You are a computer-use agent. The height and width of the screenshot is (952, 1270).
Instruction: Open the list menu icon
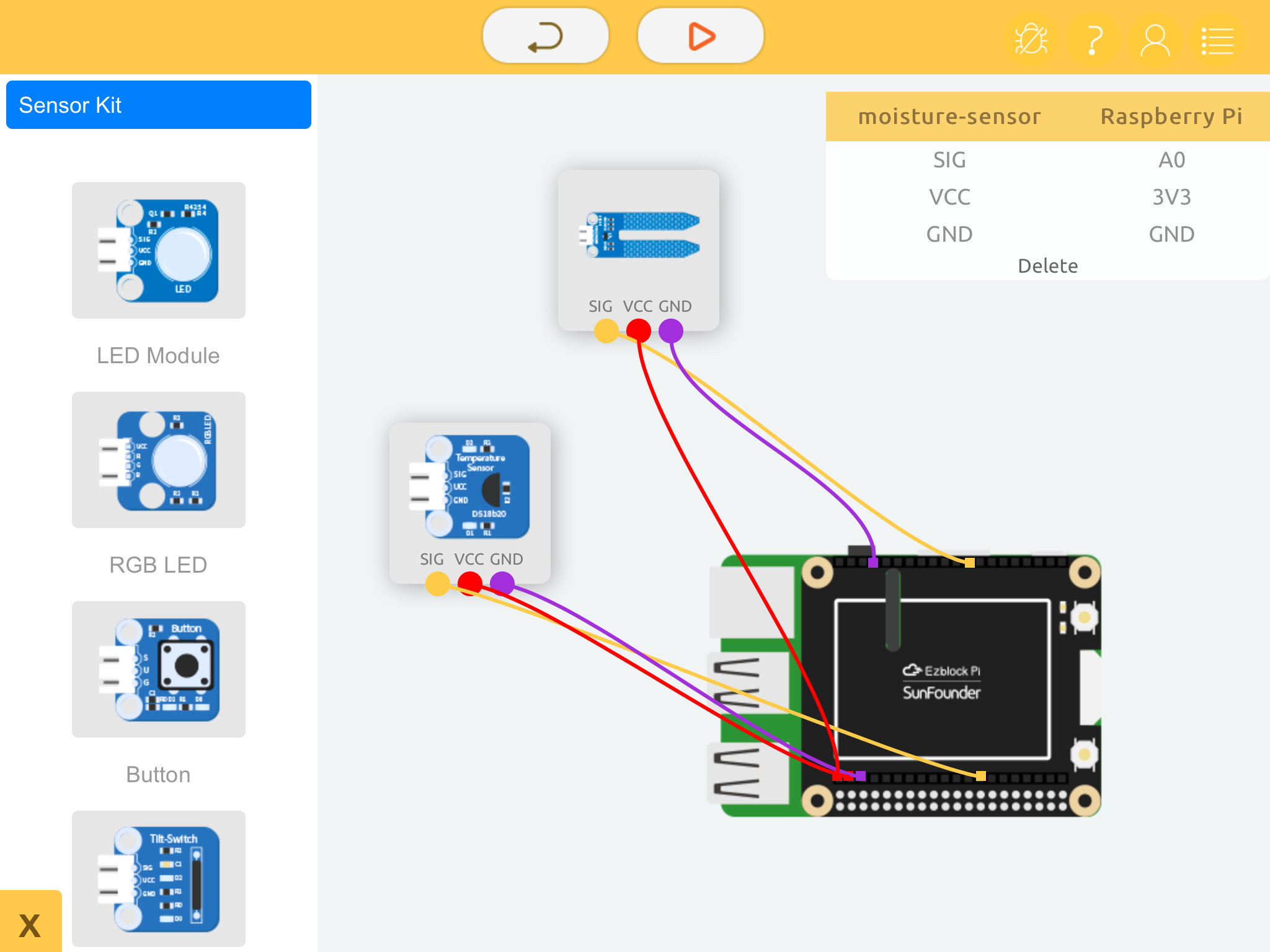point(1217,40)
